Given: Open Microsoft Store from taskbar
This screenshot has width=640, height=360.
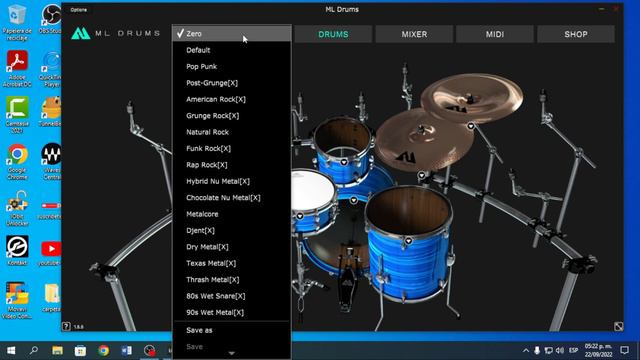Looking at the screenshot, I should [80, 350].
